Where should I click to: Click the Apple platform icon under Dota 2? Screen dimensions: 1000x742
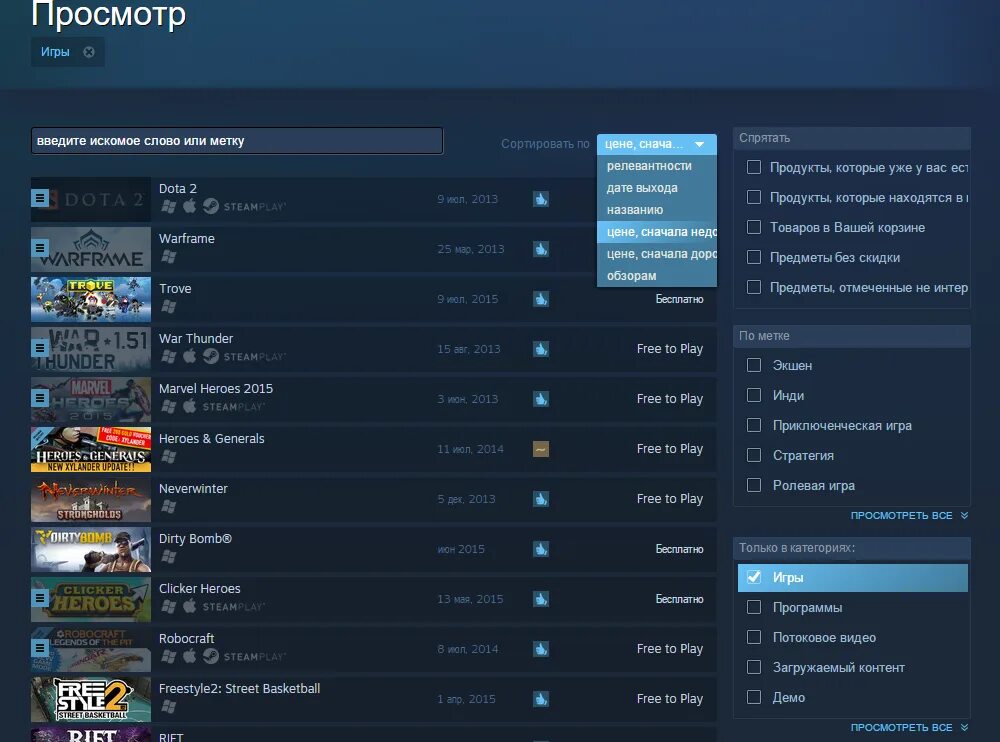pyautogui.click(x=189, y=206)
